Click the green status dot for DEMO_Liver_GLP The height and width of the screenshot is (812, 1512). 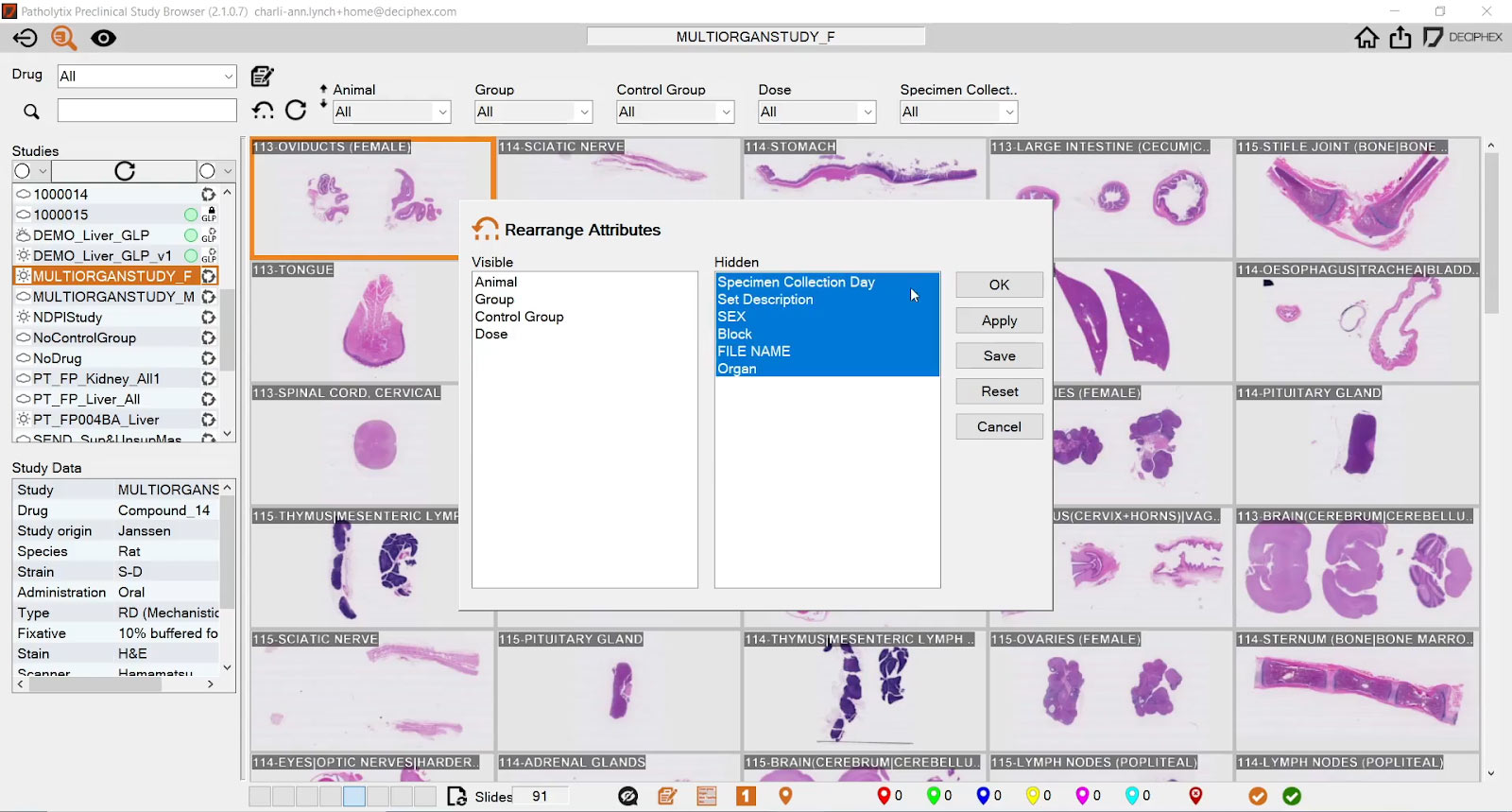[x=191, y=235]
